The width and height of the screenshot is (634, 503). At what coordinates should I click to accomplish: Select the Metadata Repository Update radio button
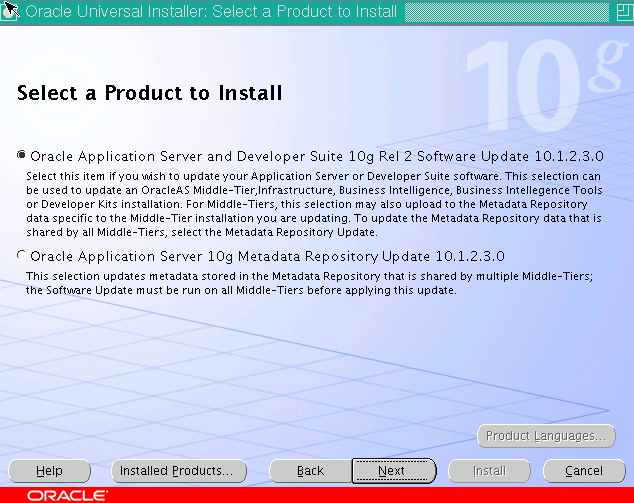21,255
